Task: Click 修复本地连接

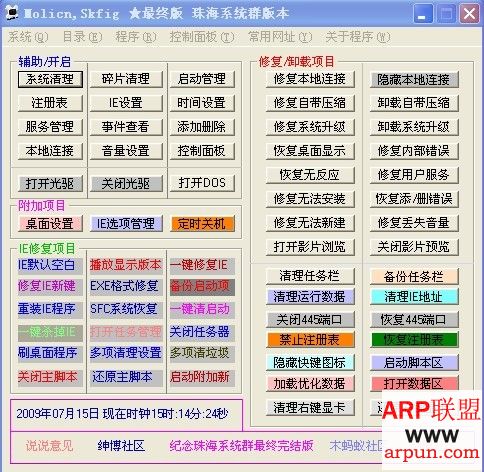Action: coord(310,79)
